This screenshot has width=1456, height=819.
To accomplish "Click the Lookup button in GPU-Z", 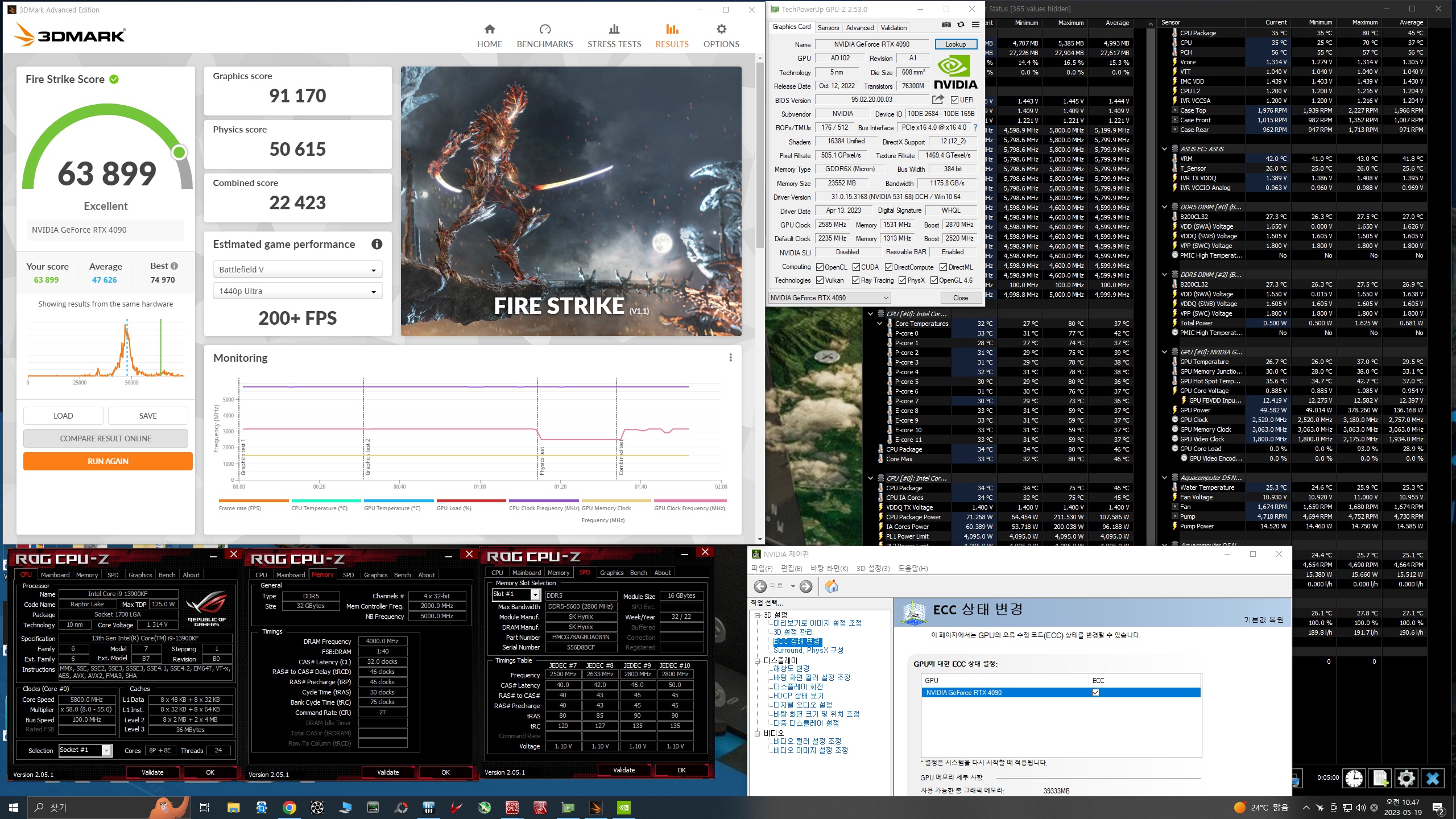I will (x=955, y=44).
